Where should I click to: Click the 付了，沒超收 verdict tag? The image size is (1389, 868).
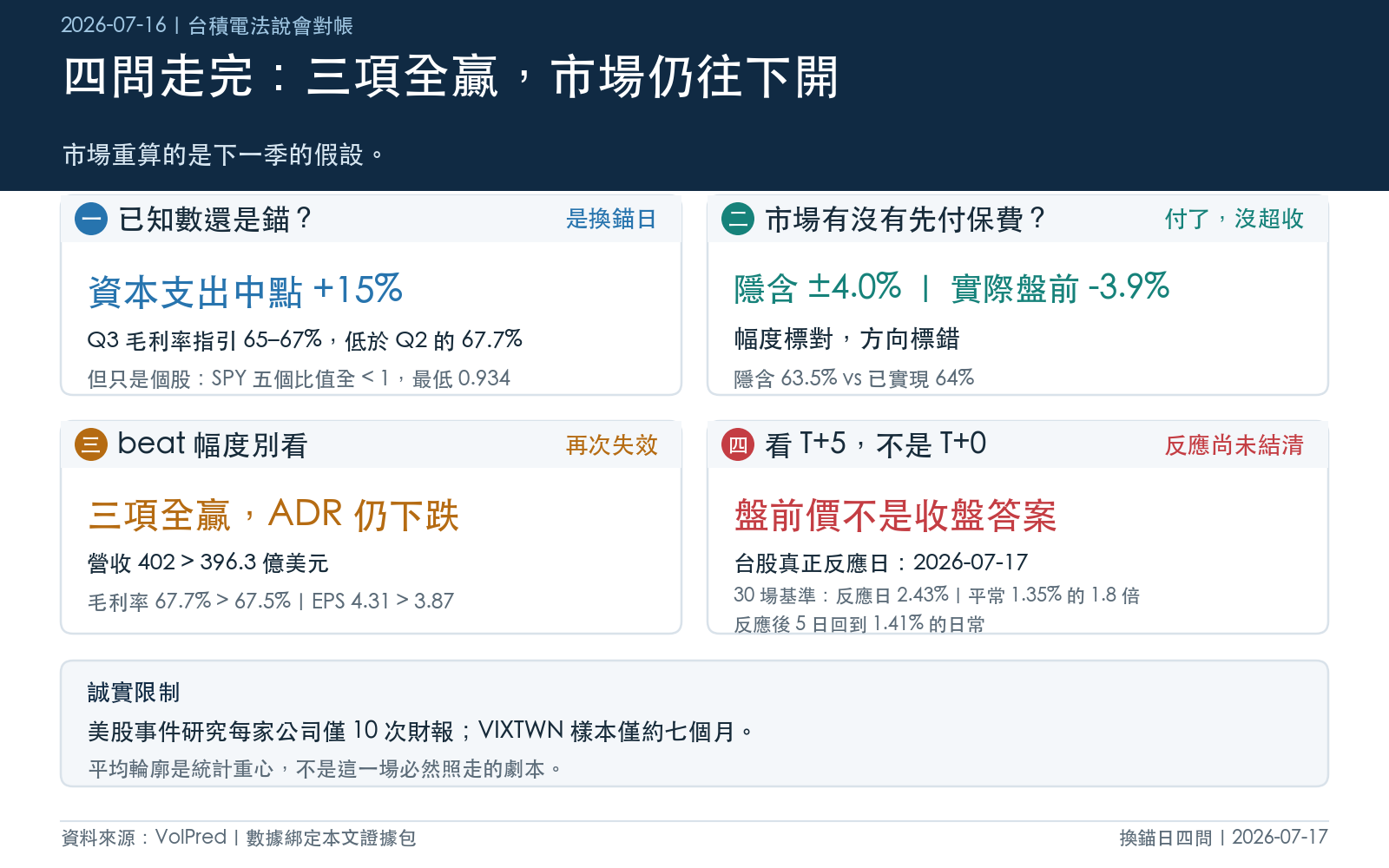1234,219
